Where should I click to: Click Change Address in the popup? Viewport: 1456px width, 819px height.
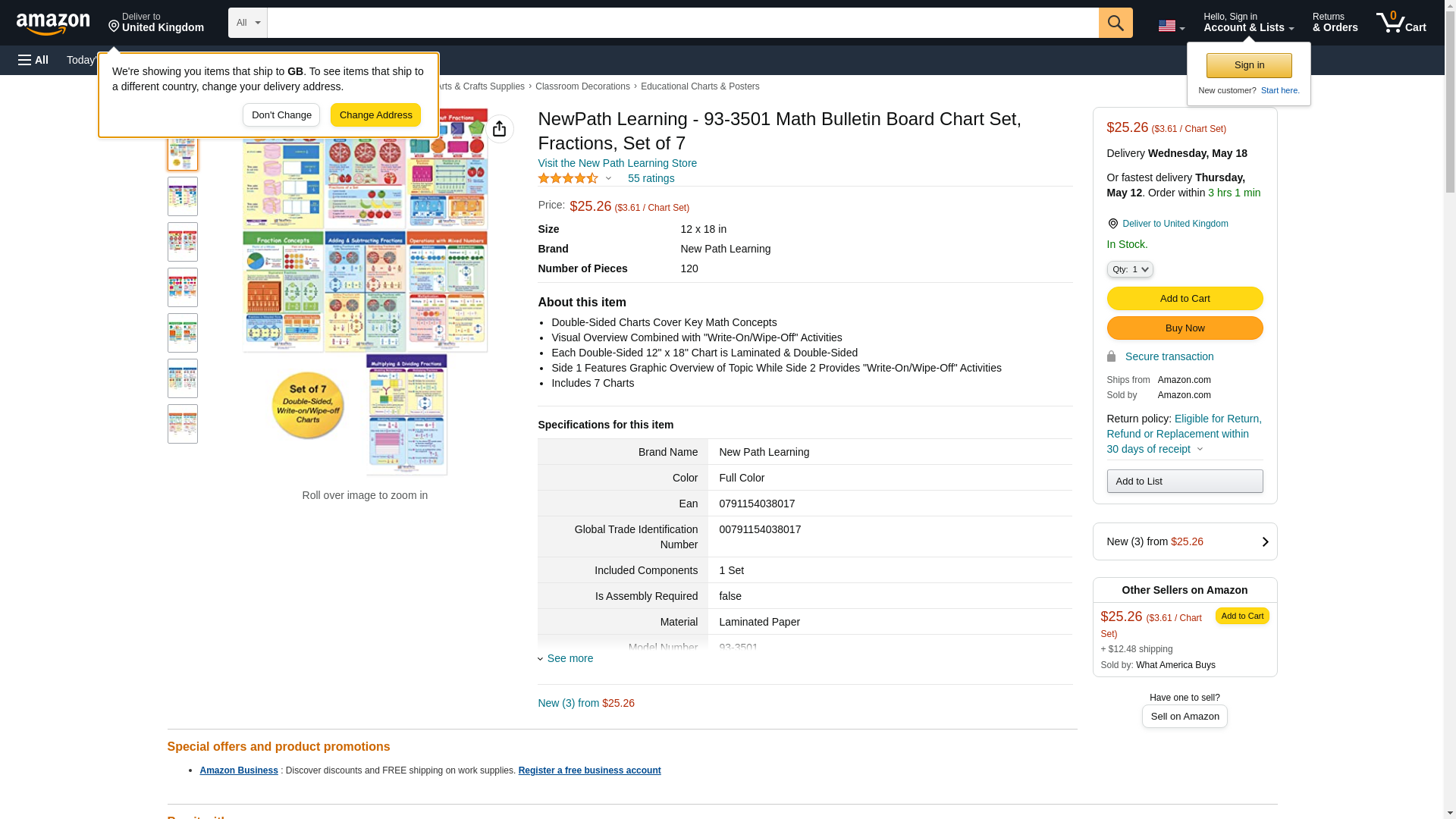[x=375, y=115]
